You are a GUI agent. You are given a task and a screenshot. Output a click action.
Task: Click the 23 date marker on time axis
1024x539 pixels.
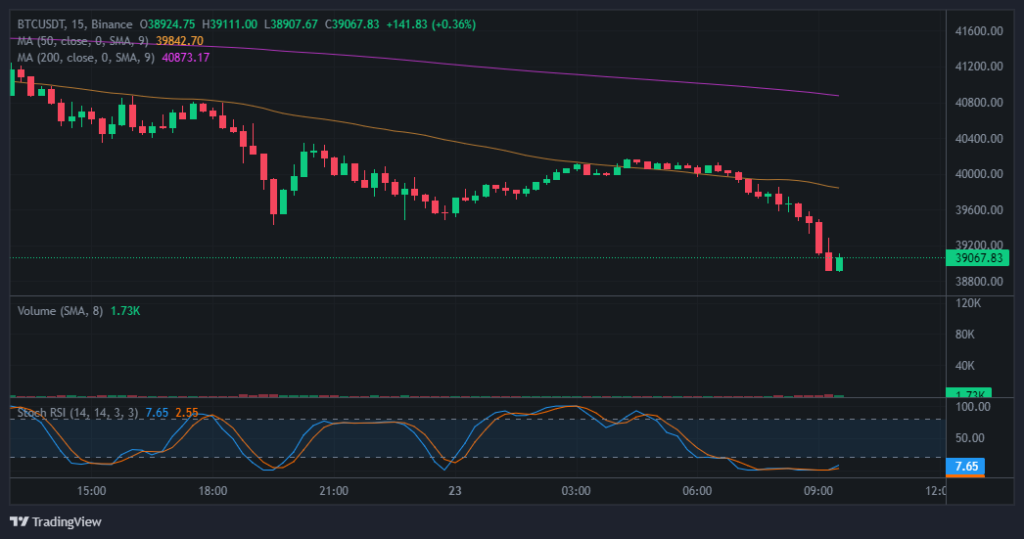tap(455, 491)
